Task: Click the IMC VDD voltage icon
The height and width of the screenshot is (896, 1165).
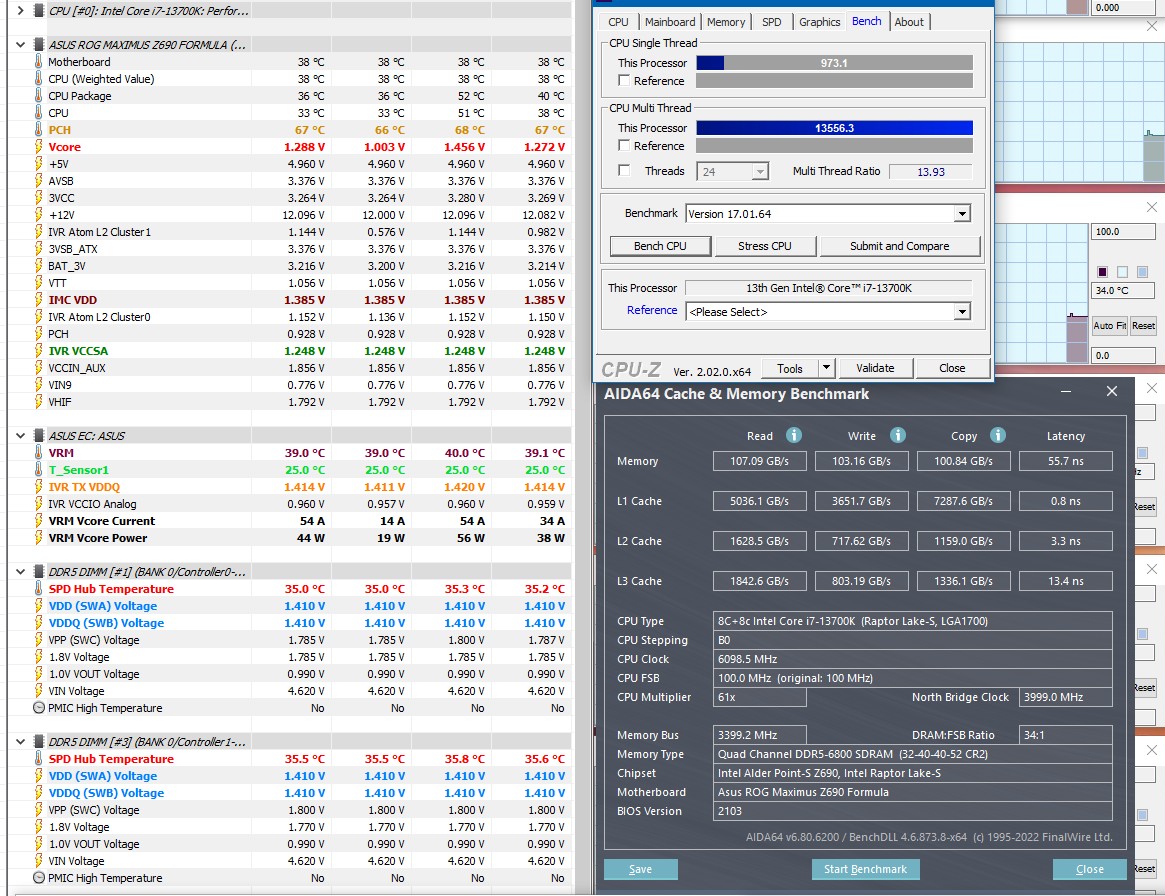Action: coord(39,299)
